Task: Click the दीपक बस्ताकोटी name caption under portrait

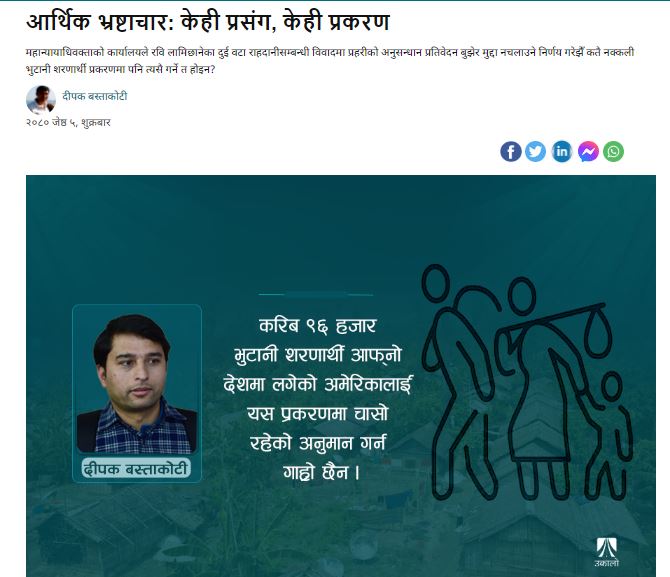Action: tap(136, 469)
